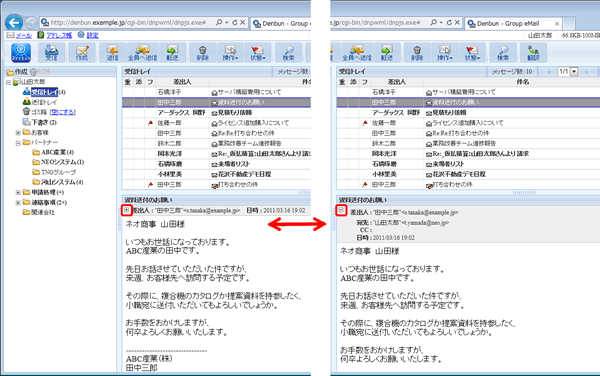The width and height of the screenshot is (600, 376).
Task: Open the アドレス帳 link
Action: click(x=59, y=36)
